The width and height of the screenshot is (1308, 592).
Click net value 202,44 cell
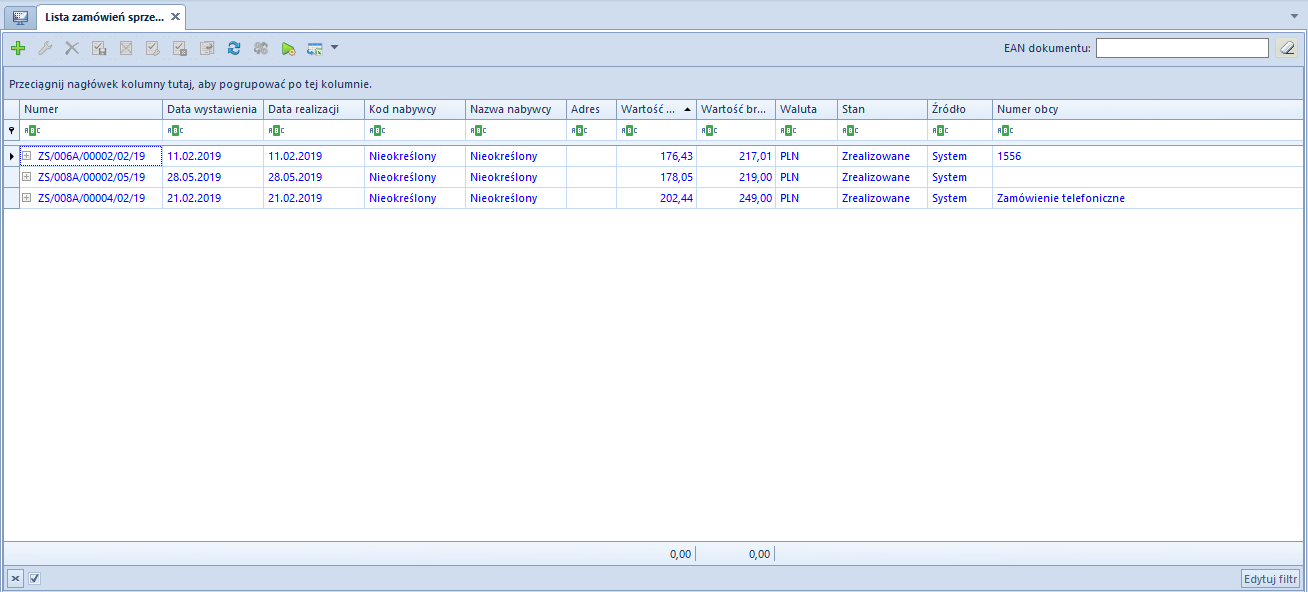[656, 198]
